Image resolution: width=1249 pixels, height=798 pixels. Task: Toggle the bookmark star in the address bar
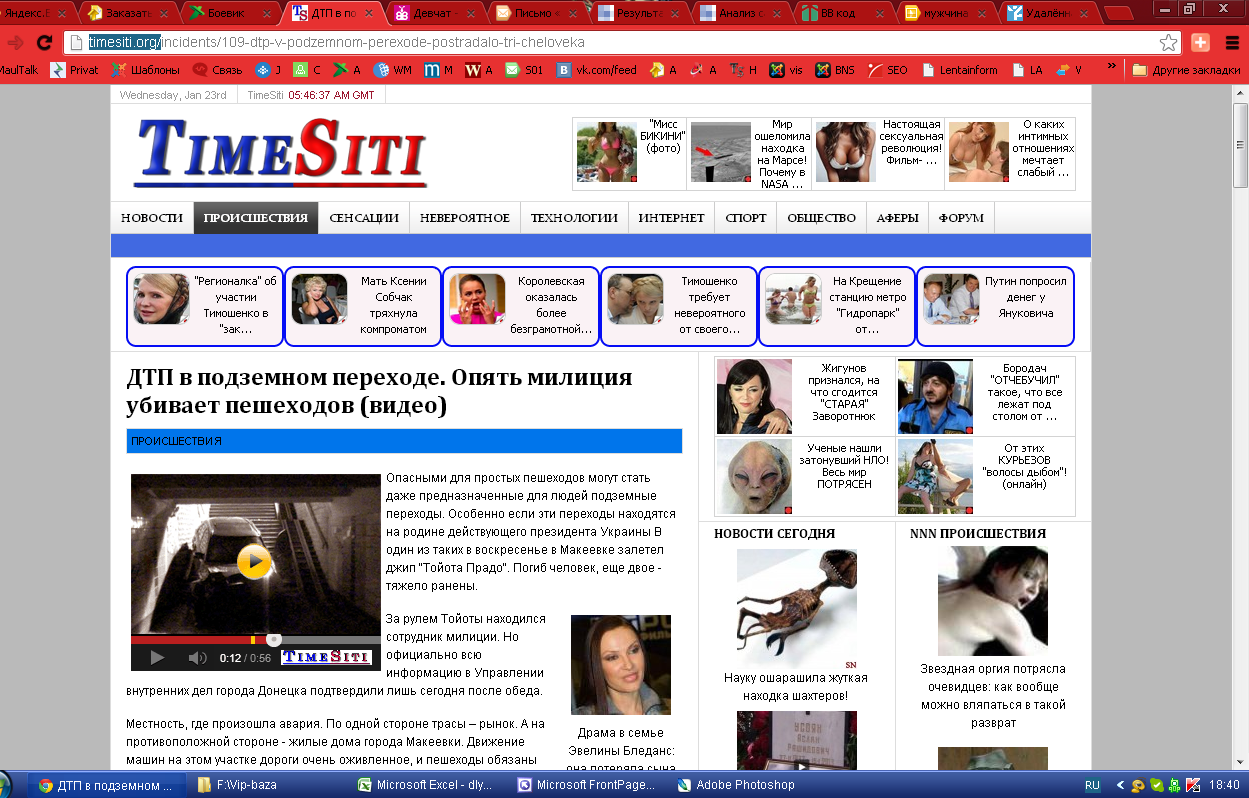pos(1170,44)
